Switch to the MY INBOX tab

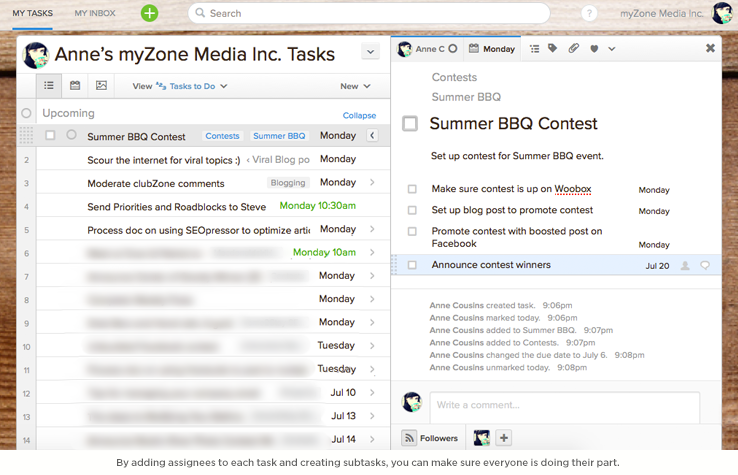click(x=95, y=13)
